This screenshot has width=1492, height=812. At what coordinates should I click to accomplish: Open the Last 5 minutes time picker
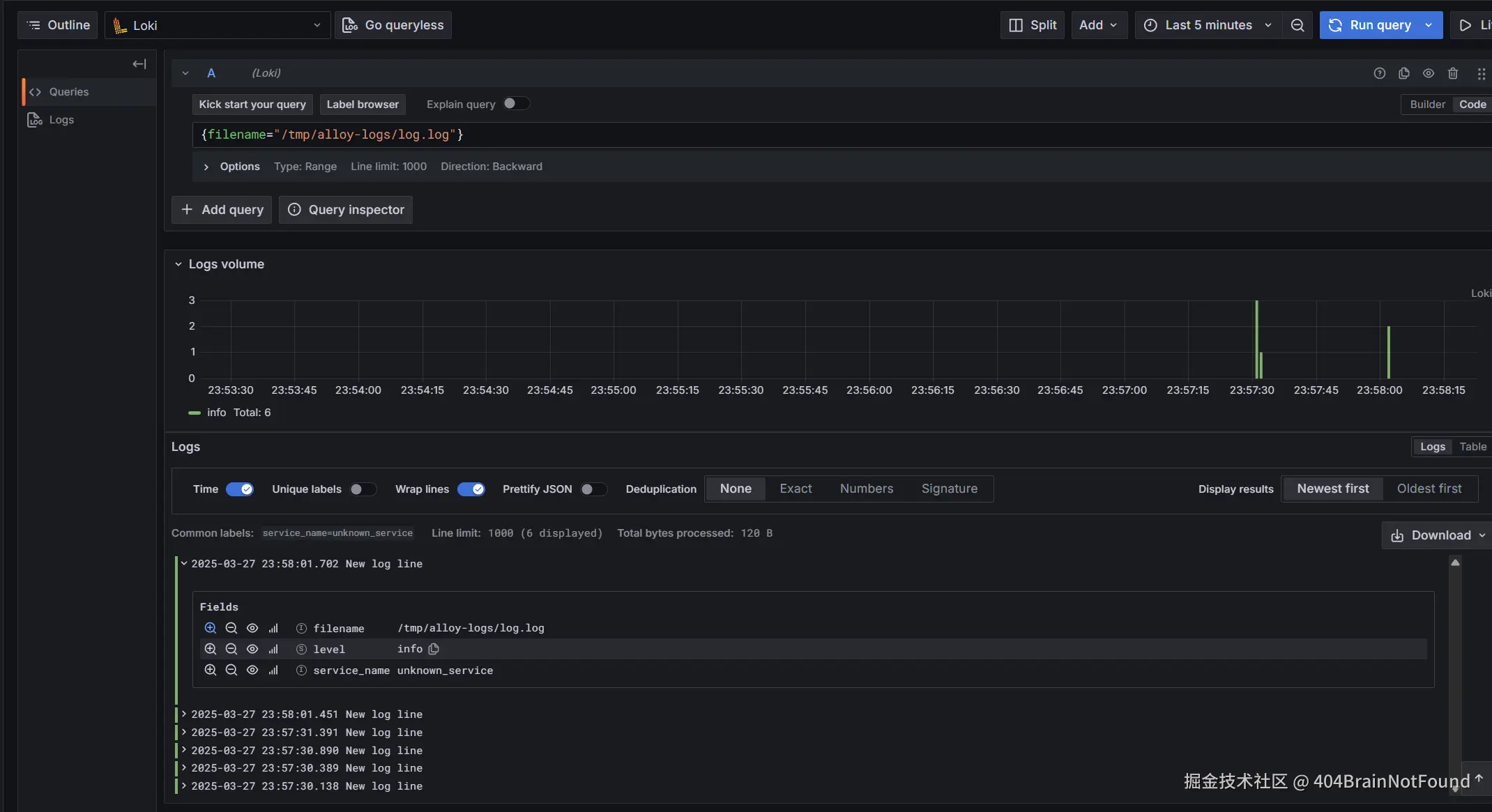pyautogui.click(x=1208, y=25)
